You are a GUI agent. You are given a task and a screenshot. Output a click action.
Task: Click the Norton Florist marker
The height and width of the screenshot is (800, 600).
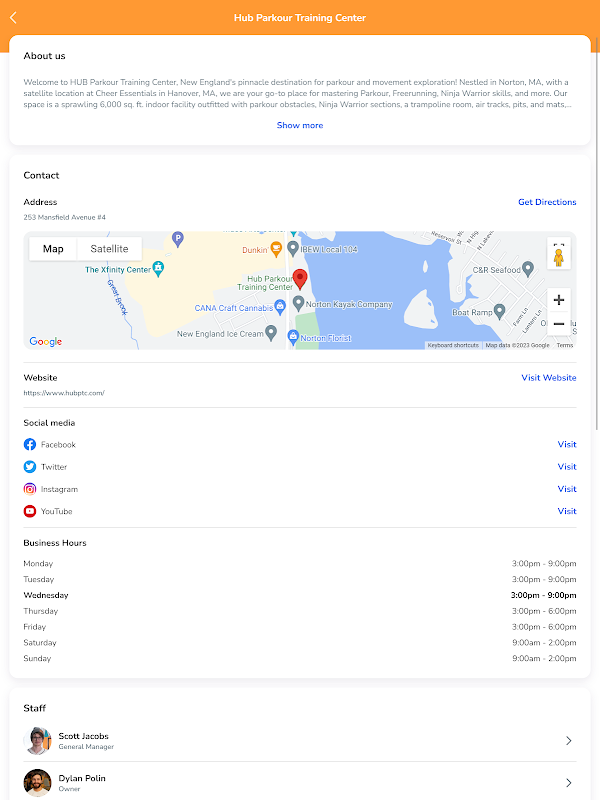[293, 337]
